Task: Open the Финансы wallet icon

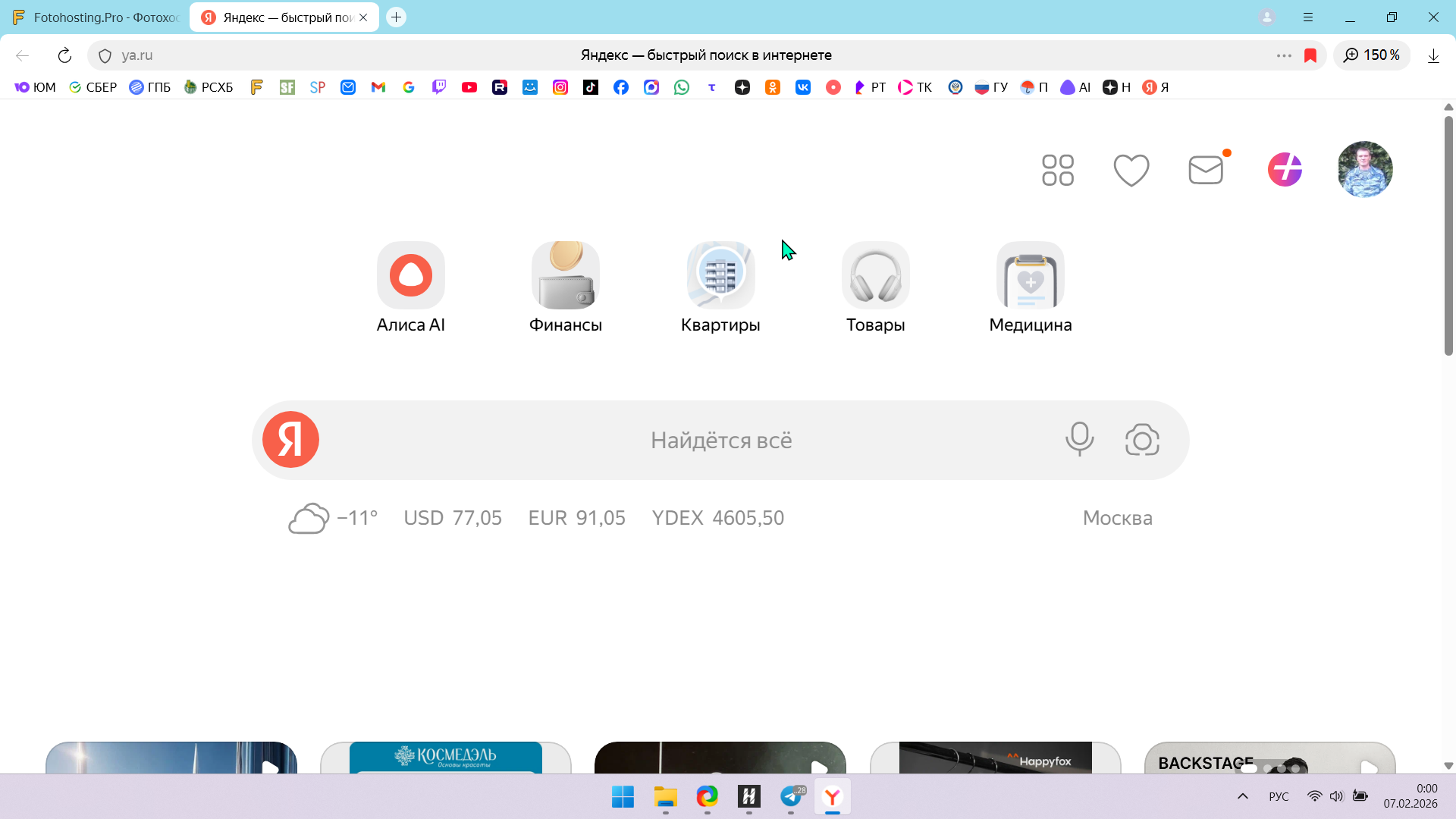Action: coord(565,275)
